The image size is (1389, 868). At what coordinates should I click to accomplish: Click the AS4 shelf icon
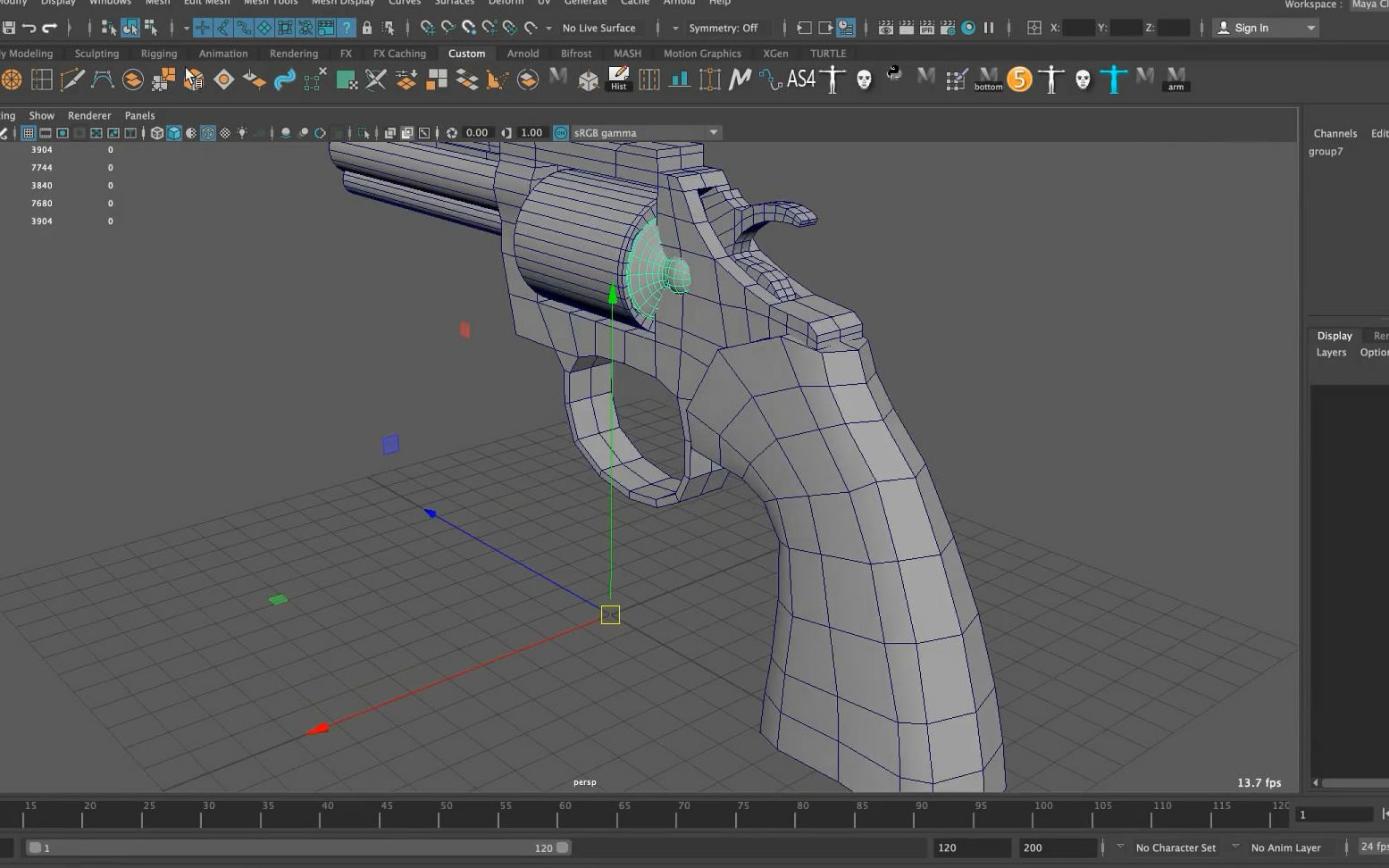point(799,79)
